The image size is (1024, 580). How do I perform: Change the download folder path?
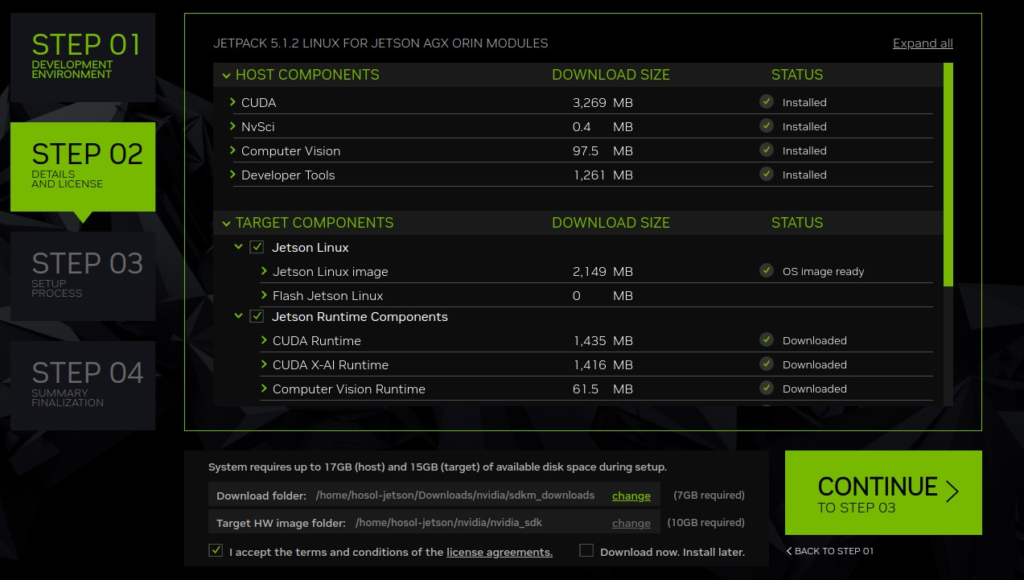tap(631, 496)
